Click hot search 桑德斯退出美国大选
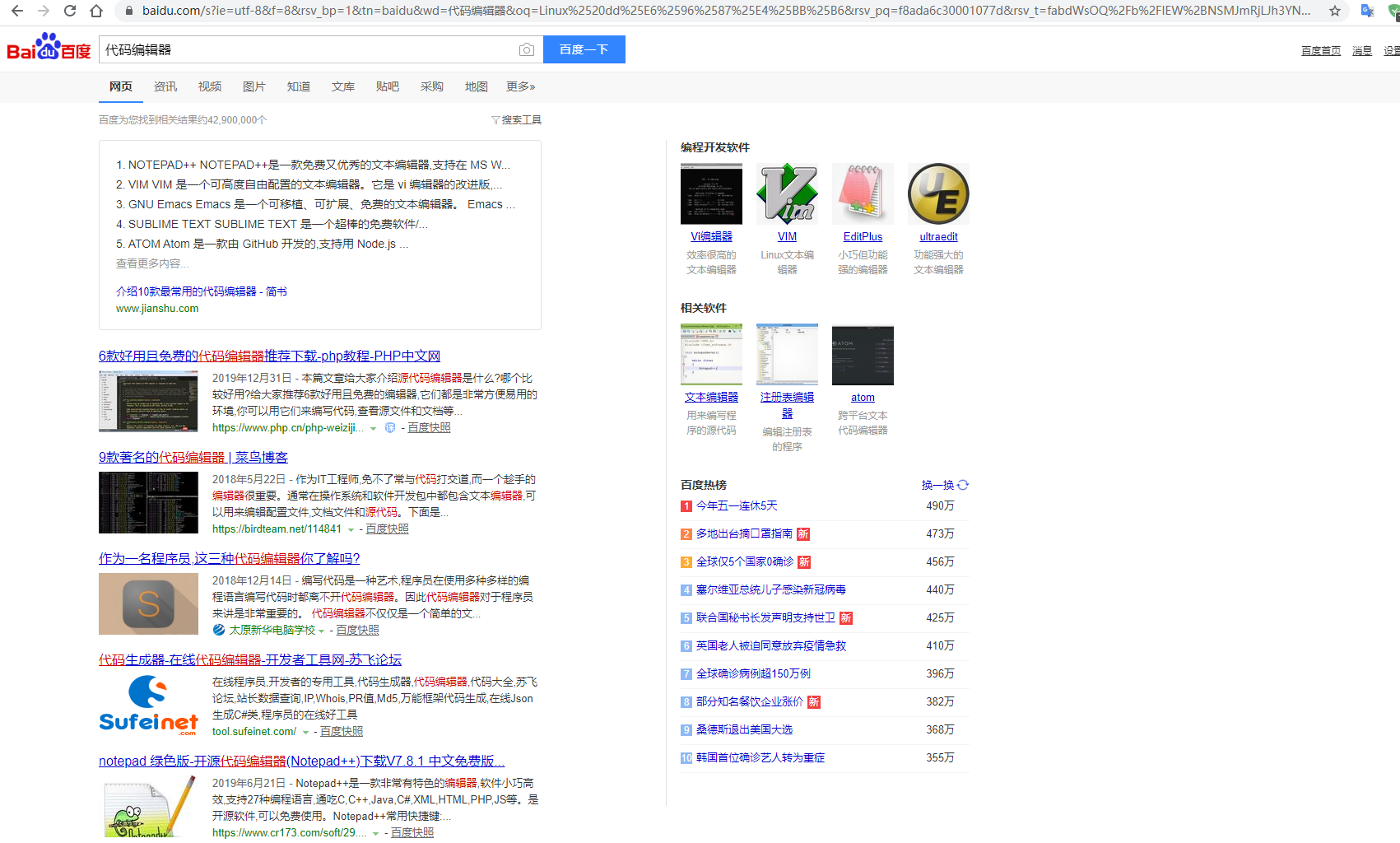 (x=744, y=730)
